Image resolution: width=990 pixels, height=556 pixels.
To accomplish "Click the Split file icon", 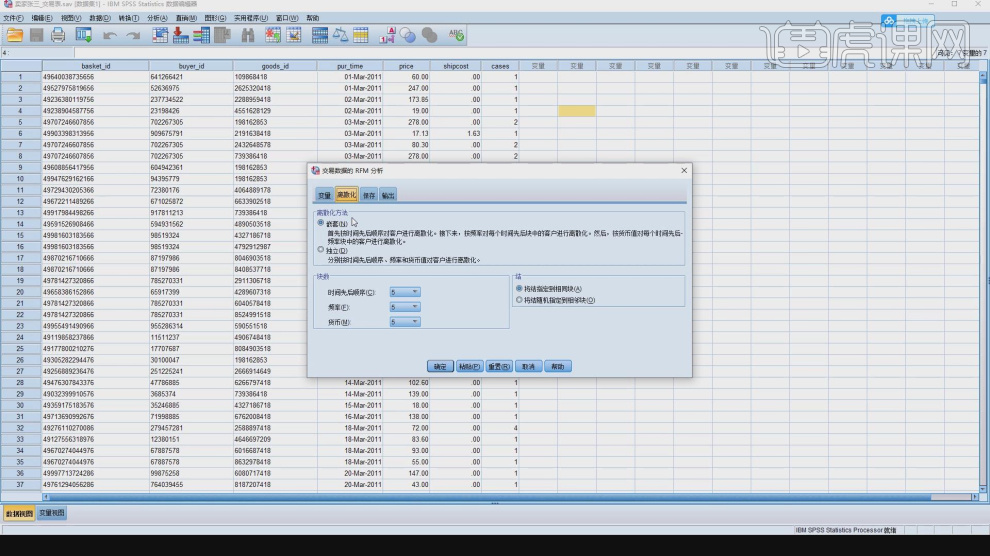I will click(x=319, y=35).
